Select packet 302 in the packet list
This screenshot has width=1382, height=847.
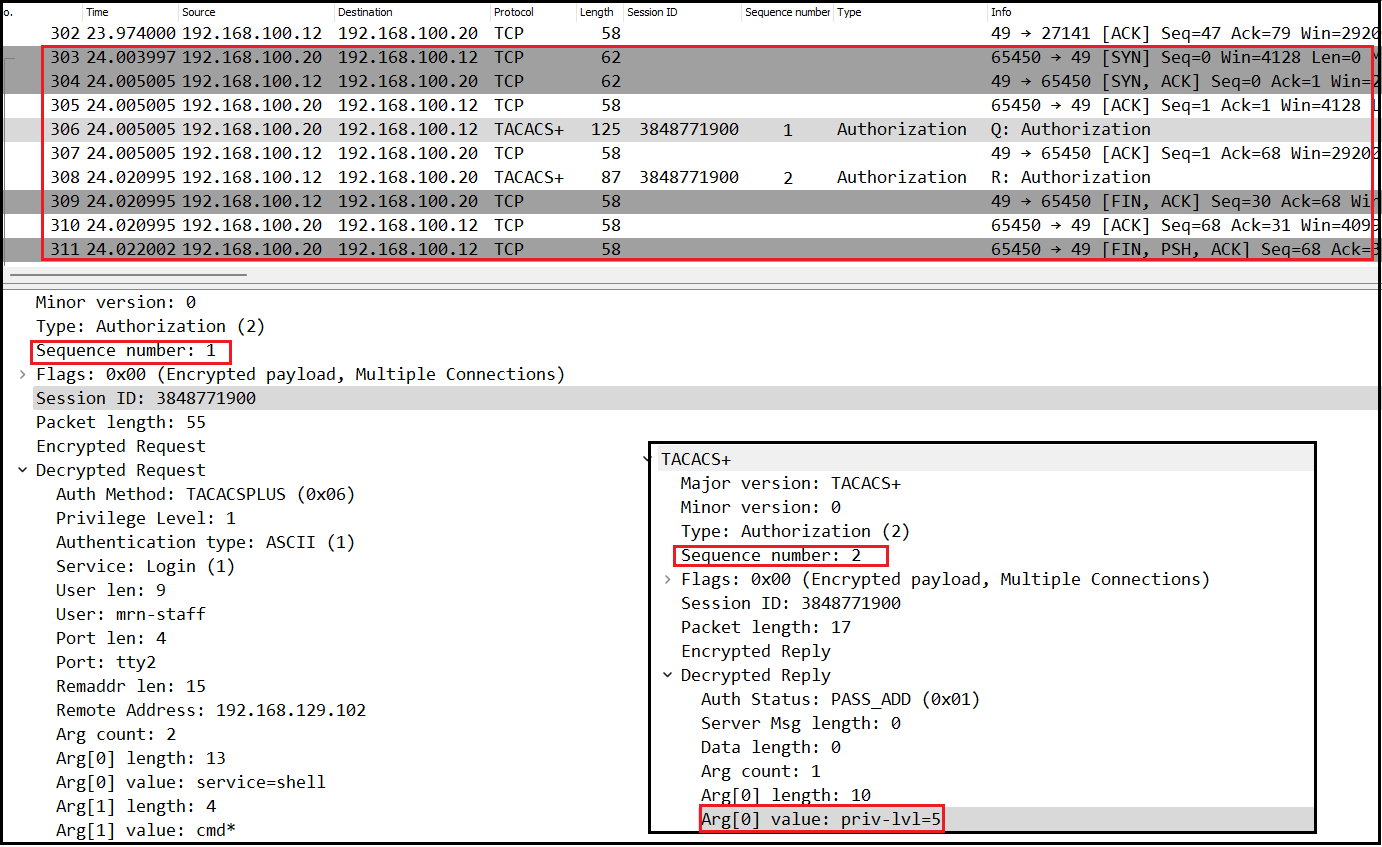(600, 33)
